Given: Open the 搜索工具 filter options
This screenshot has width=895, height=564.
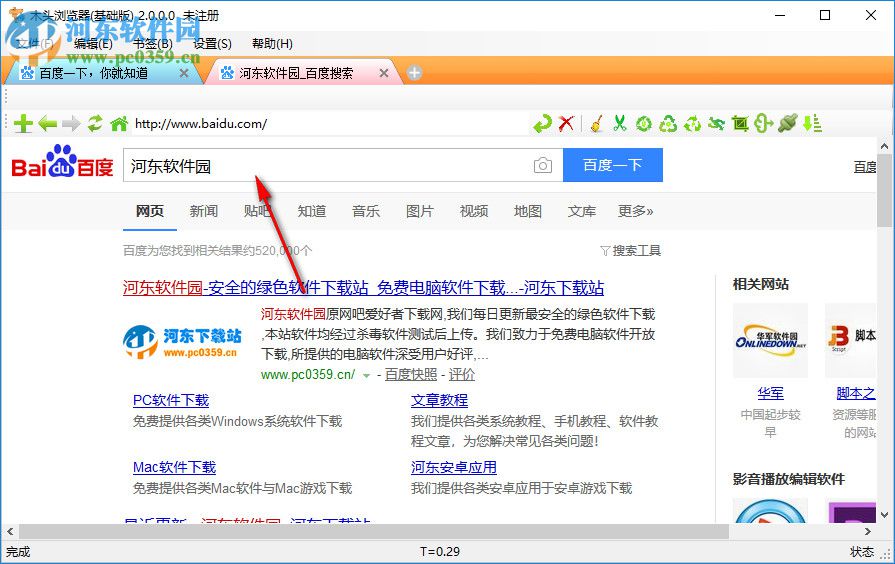Looking at the screenshot, I should tap(630, 251).
